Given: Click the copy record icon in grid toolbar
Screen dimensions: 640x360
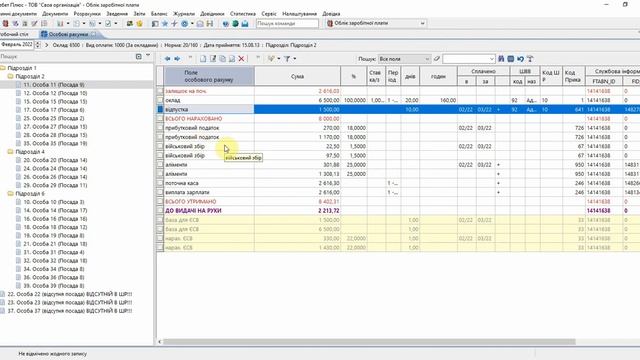Looking at the screenshot, I should click(222, 59).
